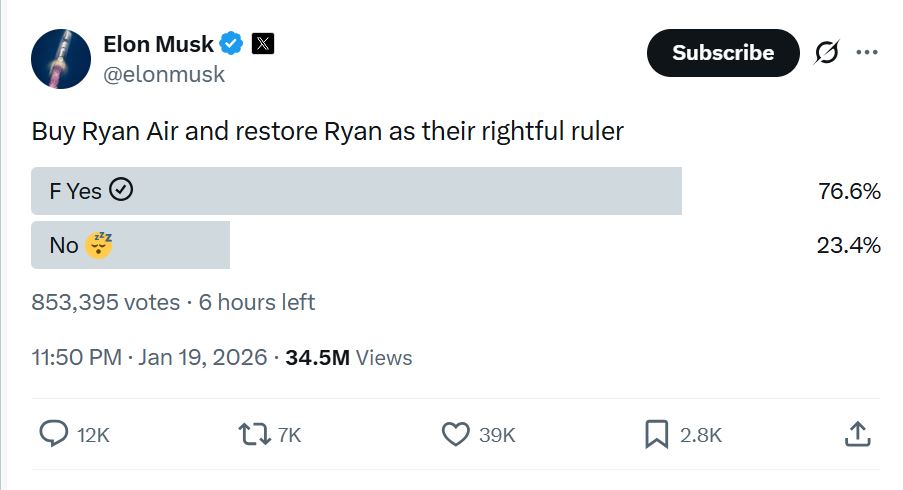The width and height of the screenshot is (903, 490).
Task: Click the 34.5M Views count
Action: point(348,357)
